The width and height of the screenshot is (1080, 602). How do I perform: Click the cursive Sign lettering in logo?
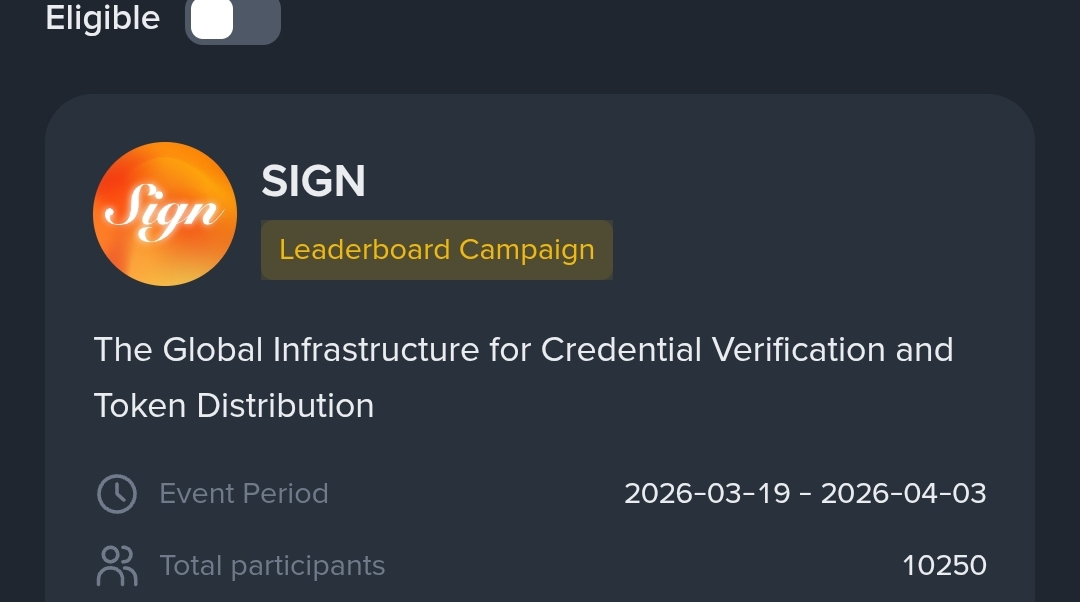tap(163, 212)
